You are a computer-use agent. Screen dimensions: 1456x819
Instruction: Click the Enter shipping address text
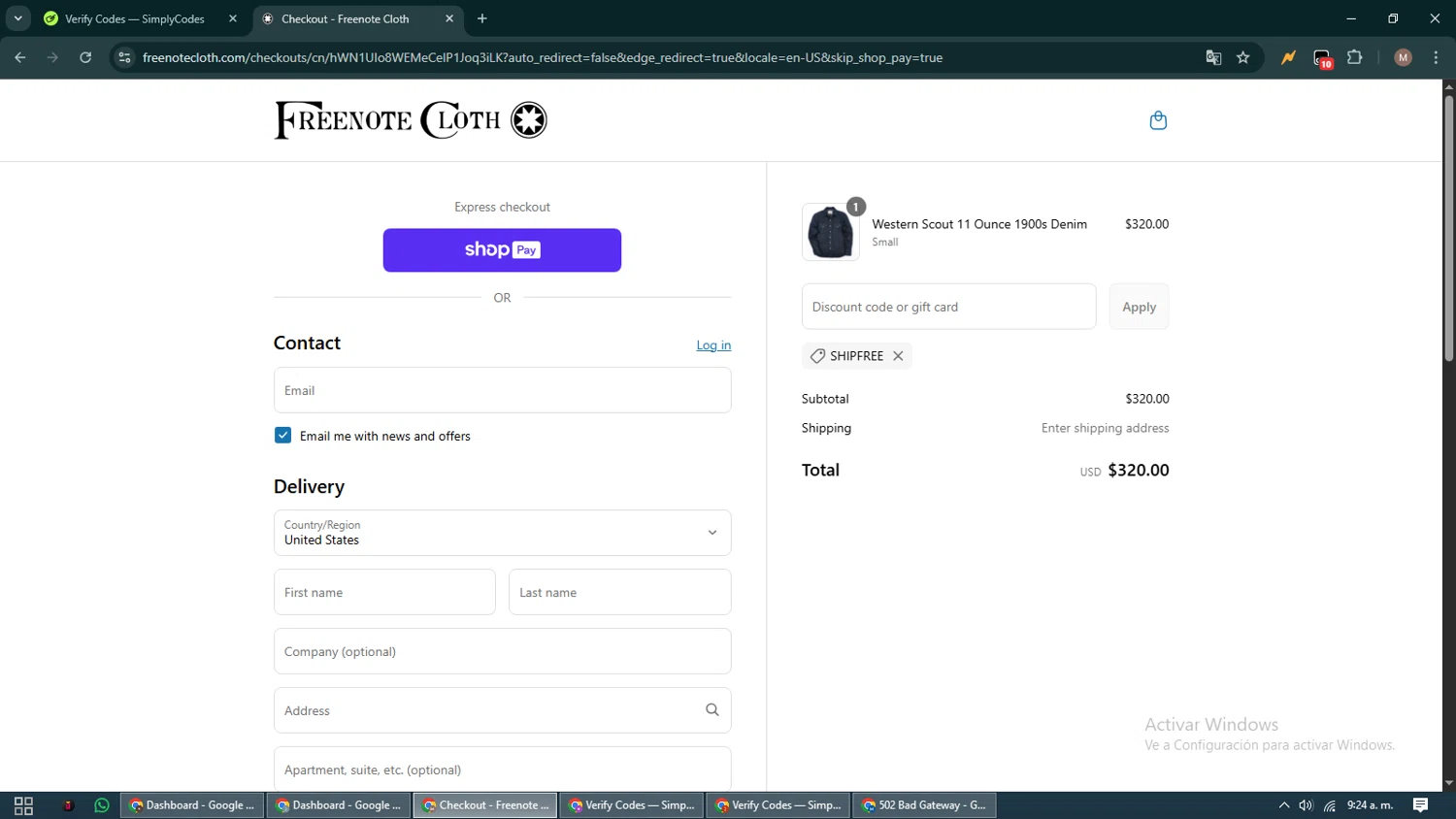tap(1105, 428)
